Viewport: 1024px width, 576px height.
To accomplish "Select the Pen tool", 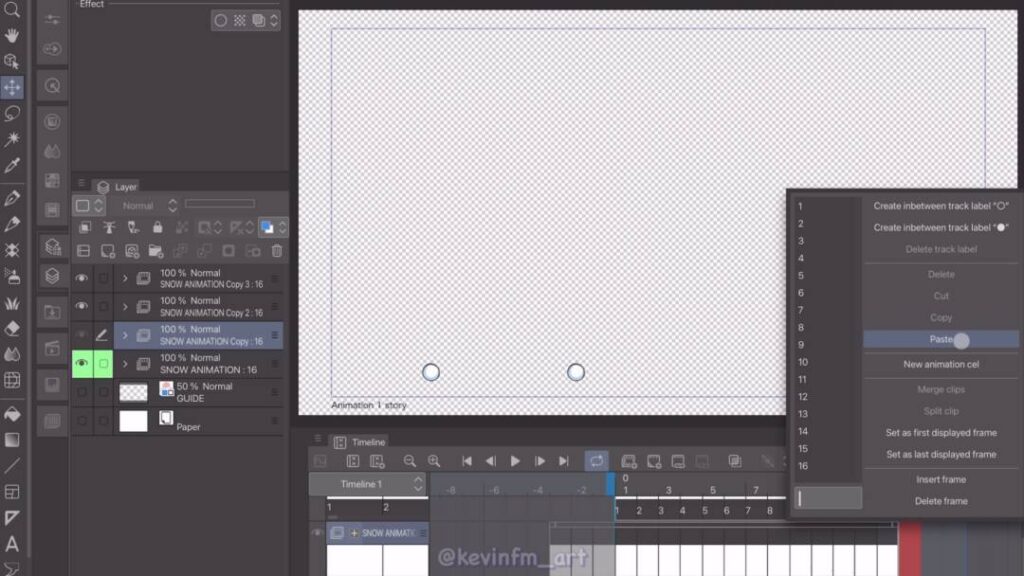I will (12, 198).
